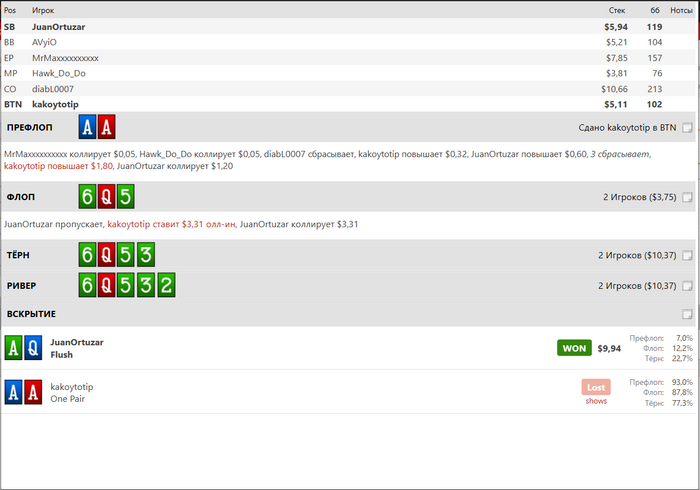The width and height of the screenshot is (700, 490).
Task: Click the red Q card in the turn row
Action: (106, 254)
